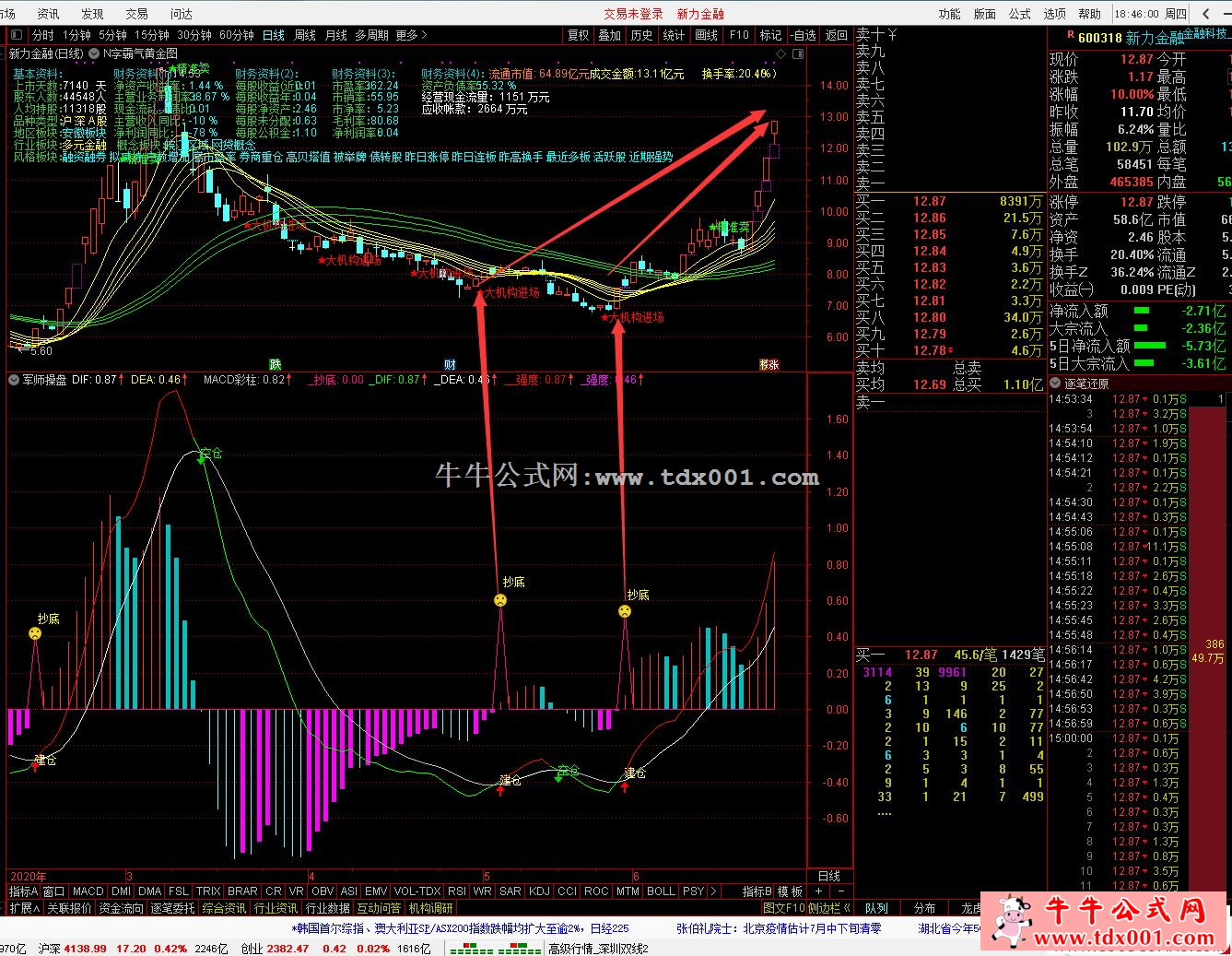Click the yen symbol icon beside 卖十
Screen dimensions: 1232x956
coord(891,35)
